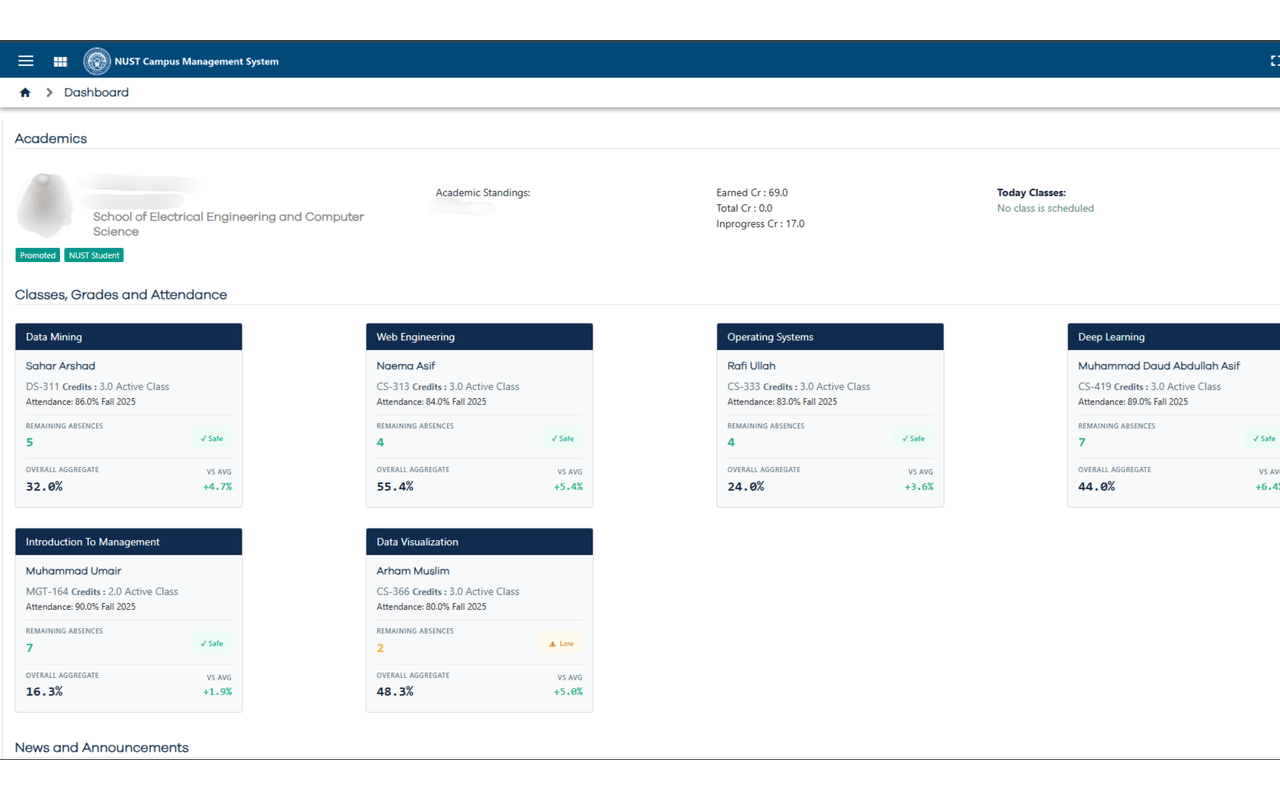Image resolution: width=1280 pixels, height=800 pixels.
Task: Go to home via breadcrumb icon
Action: (25, 93)
